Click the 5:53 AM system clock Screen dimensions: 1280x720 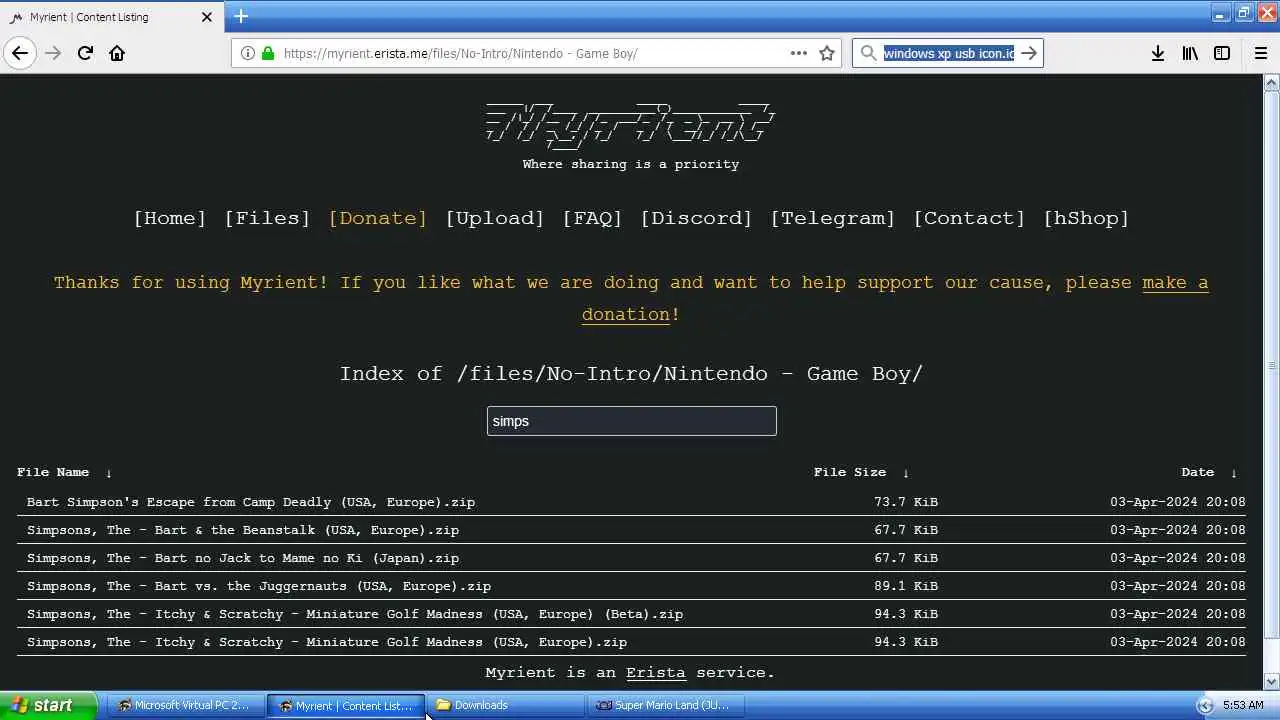tap(1243, 705)
